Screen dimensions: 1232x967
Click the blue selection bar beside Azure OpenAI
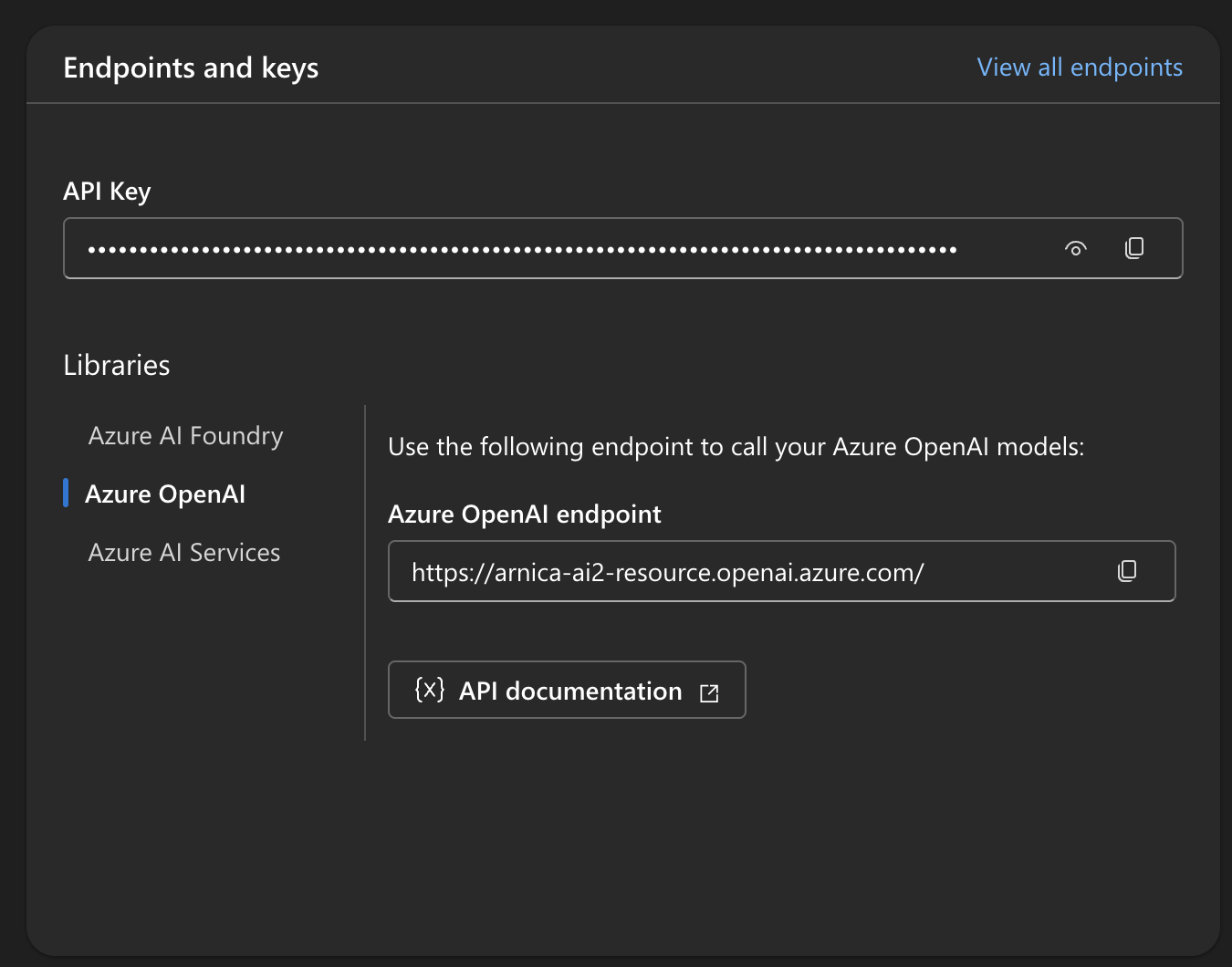pos(66,493)
